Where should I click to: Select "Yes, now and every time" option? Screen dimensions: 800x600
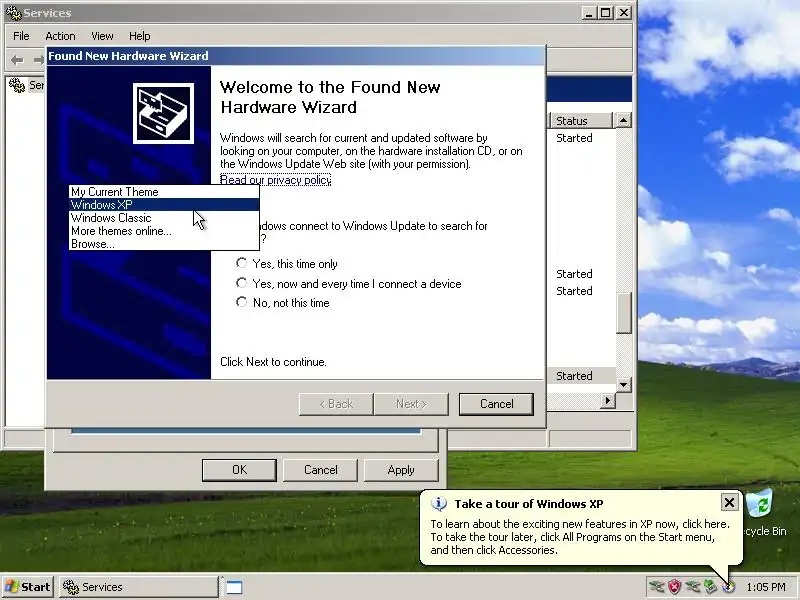point(241,283)
